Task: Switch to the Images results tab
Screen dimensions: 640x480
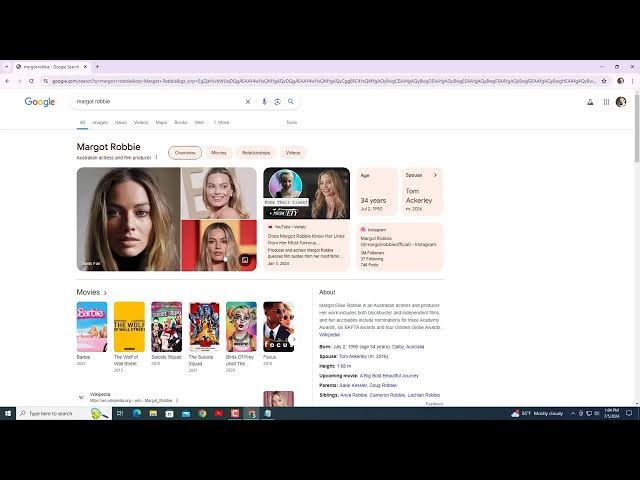Action: pos(100,122)
